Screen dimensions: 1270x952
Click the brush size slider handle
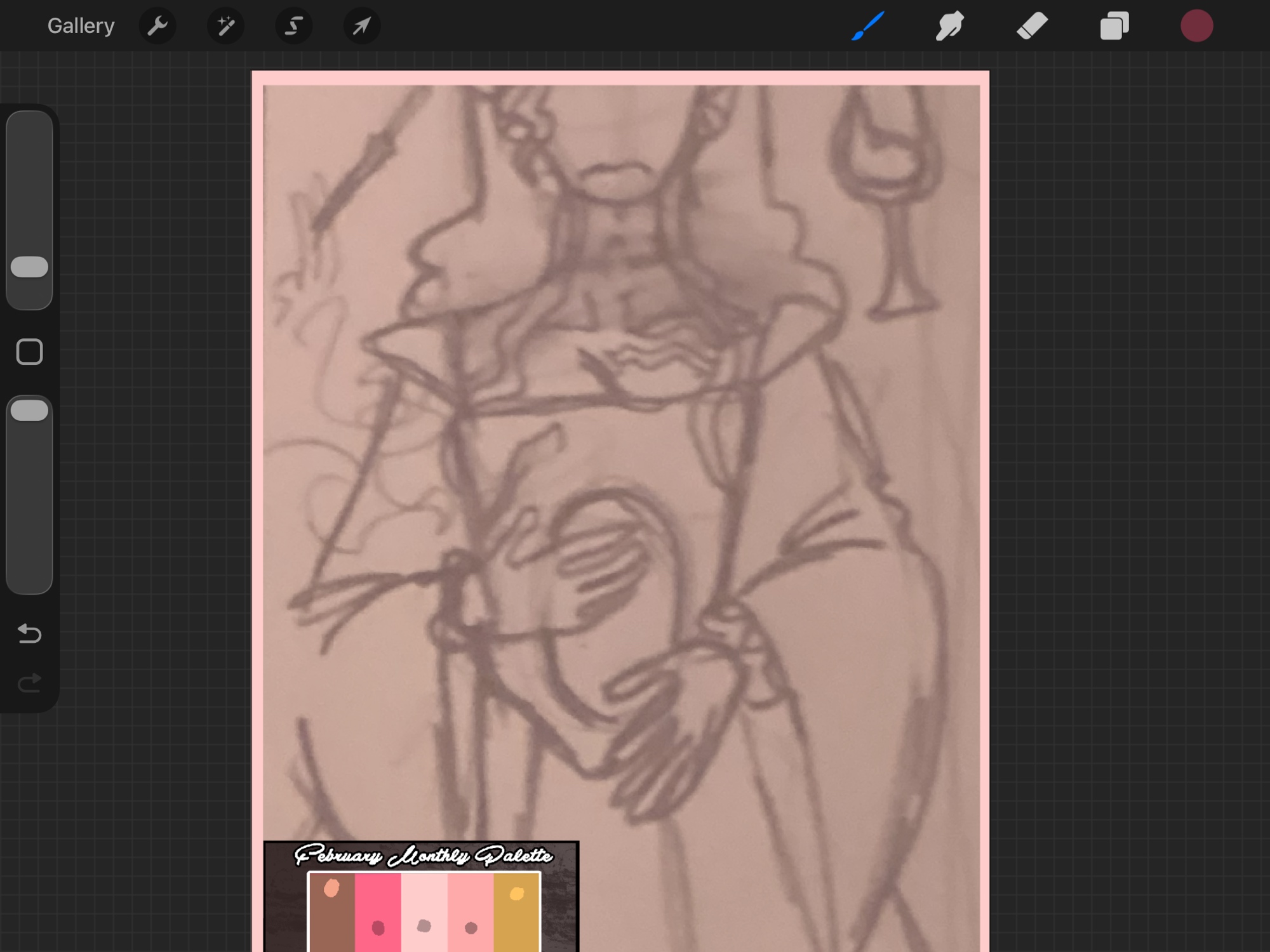[x=29, y=267]
